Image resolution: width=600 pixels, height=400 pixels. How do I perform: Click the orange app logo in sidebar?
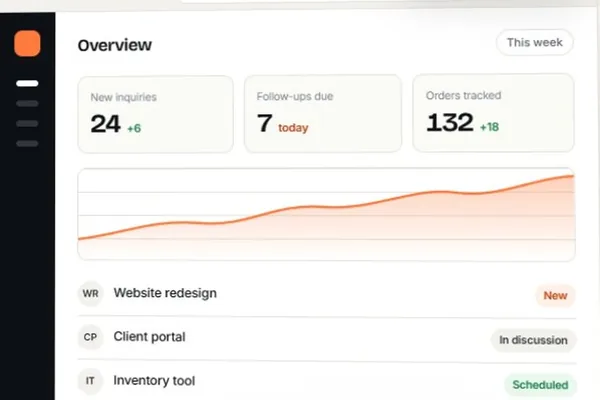[27, 44]
